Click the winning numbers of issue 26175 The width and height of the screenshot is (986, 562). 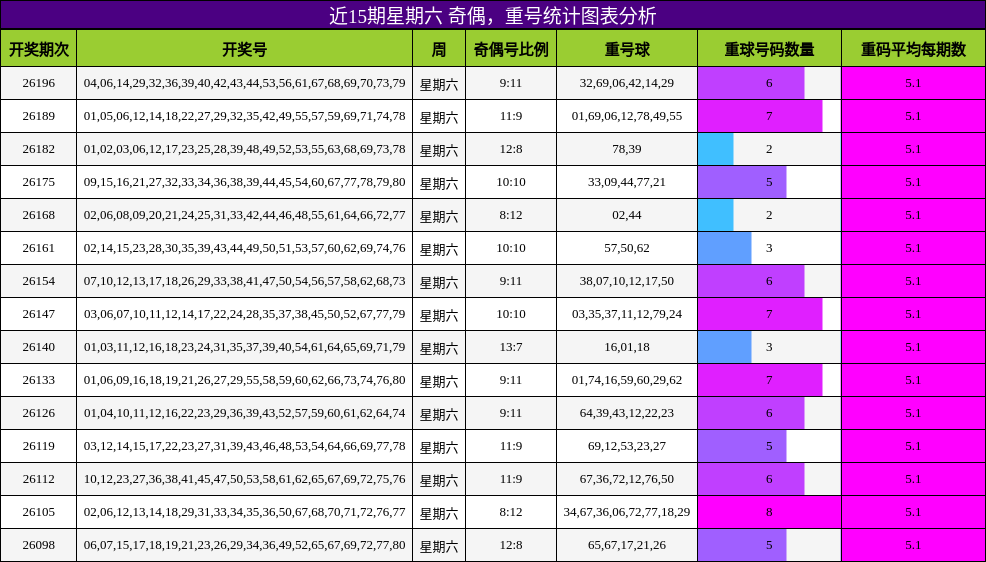[x=245, y=182]
